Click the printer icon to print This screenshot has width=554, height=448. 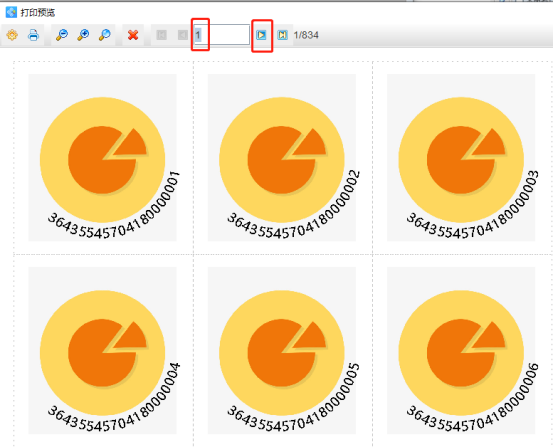click(33, 35)
